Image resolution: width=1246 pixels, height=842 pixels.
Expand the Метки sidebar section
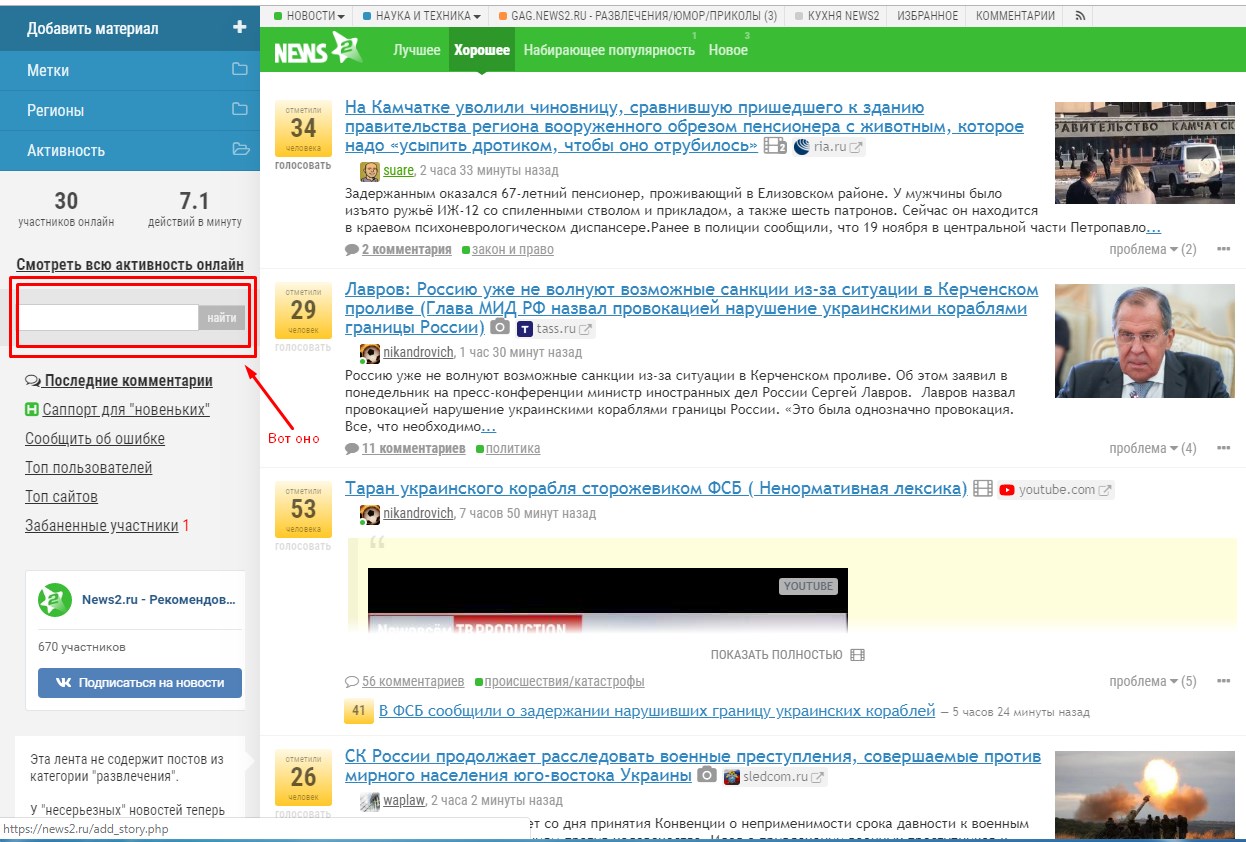(130, 70)
